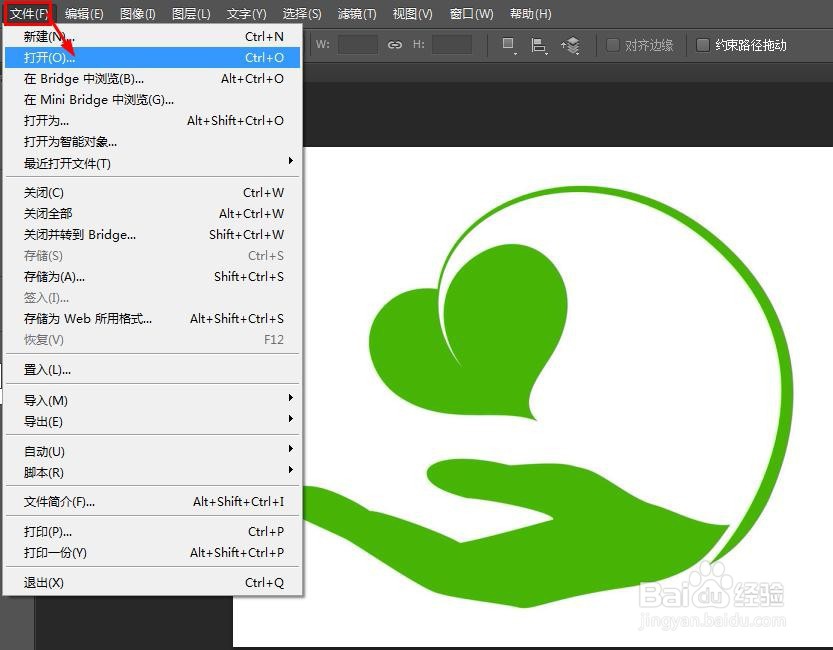Open the 选择(S) menu

click(x=302, y=13)
